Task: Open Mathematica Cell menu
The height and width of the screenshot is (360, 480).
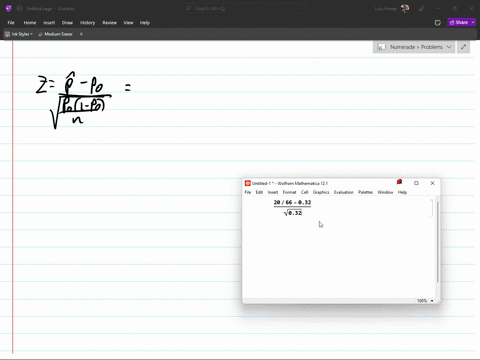Action: tap(304, 192)
